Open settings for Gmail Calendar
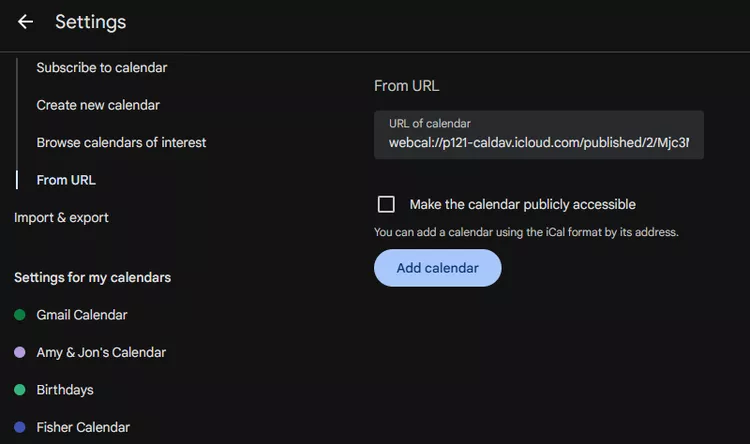 82,315
